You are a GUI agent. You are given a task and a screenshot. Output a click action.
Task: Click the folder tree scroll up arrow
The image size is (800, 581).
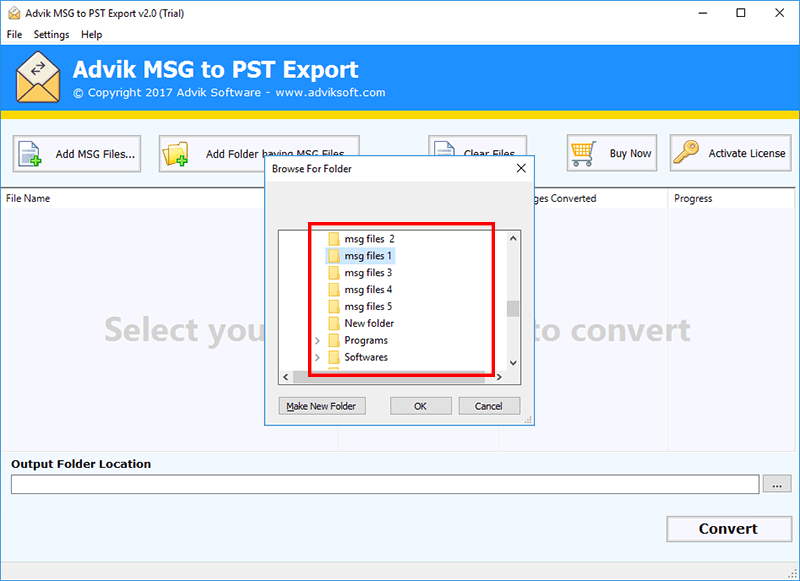point(513,238)
